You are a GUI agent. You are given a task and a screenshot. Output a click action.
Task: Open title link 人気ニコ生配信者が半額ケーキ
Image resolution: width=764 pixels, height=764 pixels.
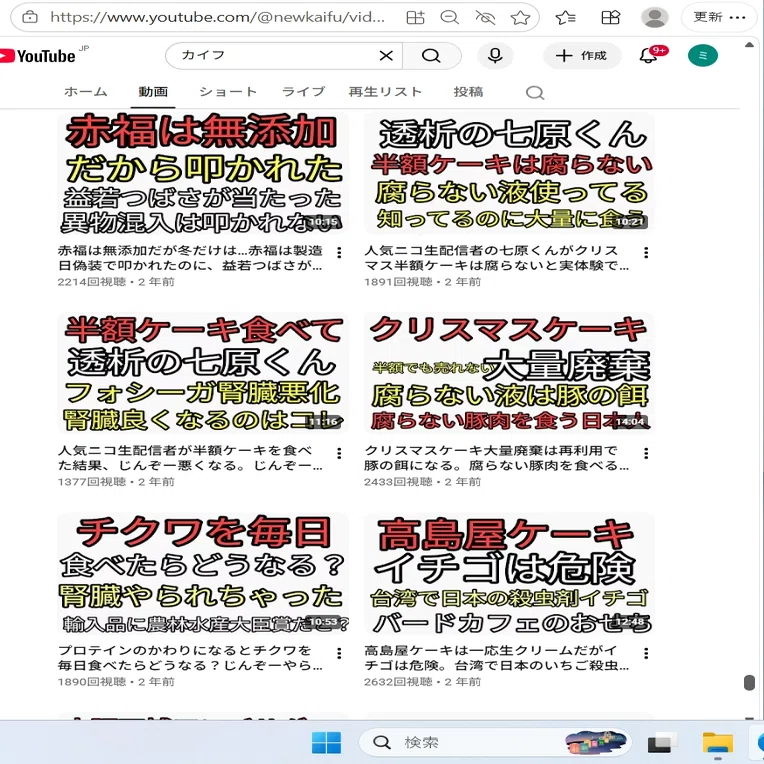190,458
